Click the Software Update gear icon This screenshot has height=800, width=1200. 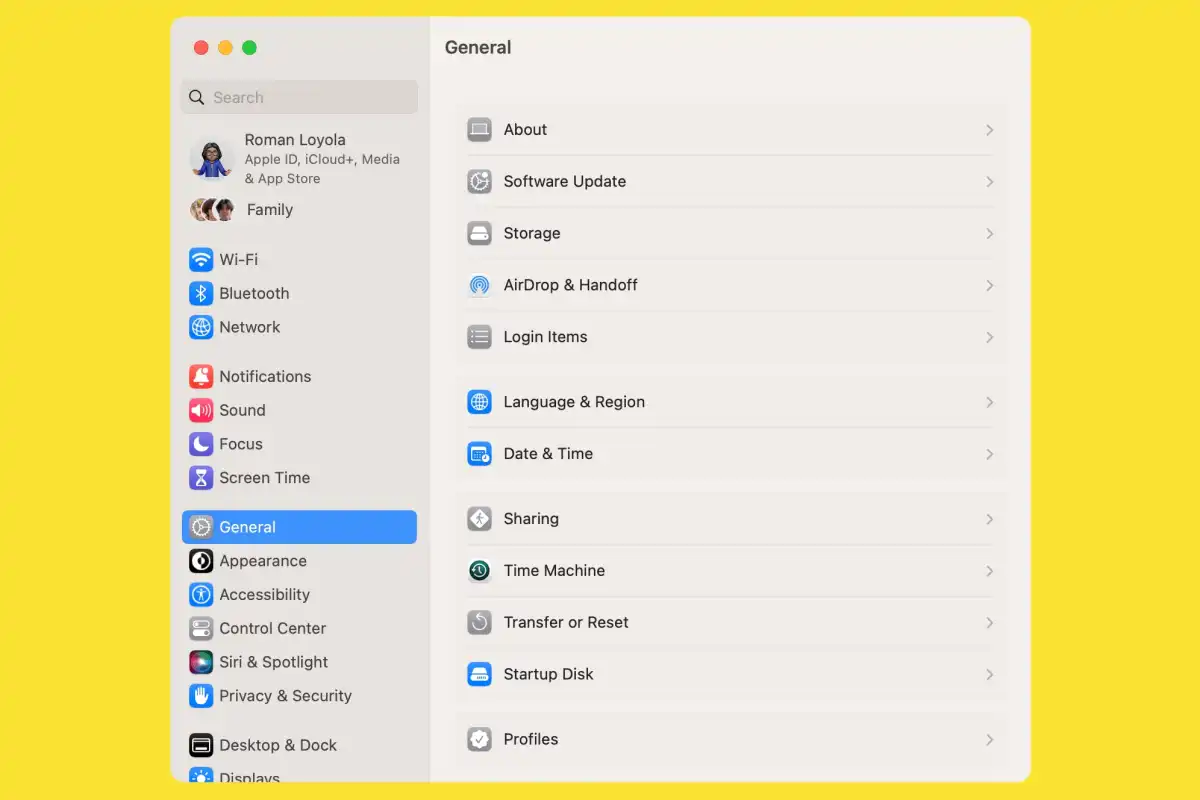(480, 182)
